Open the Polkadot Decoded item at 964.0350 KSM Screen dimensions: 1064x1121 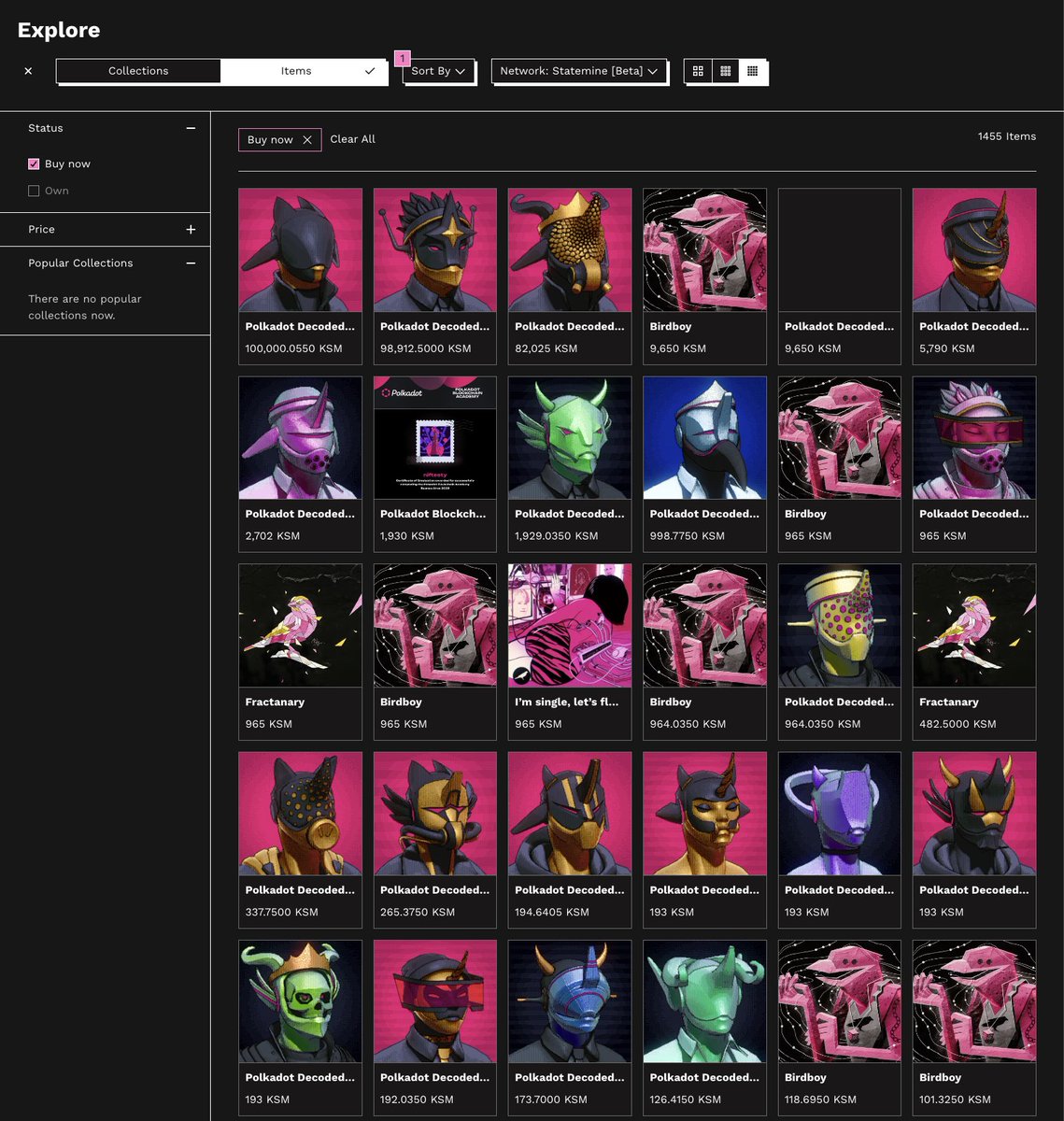click(840, 652)
